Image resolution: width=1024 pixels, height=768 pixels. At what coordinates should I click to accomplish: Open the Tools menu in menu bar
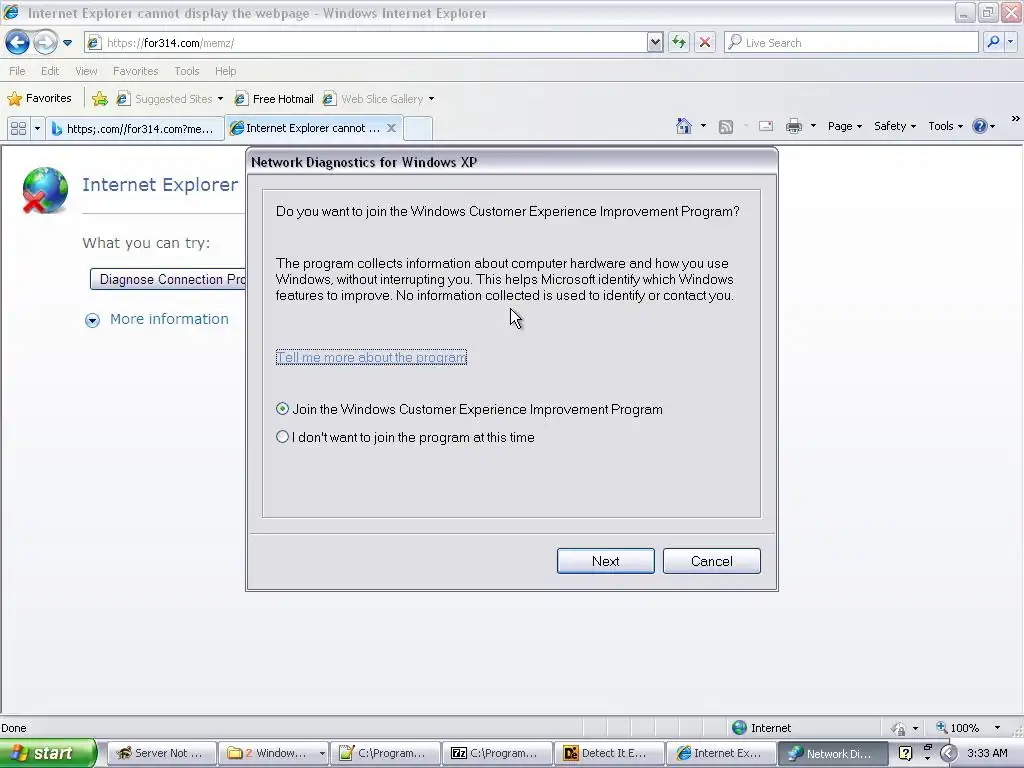pos(187,71)
